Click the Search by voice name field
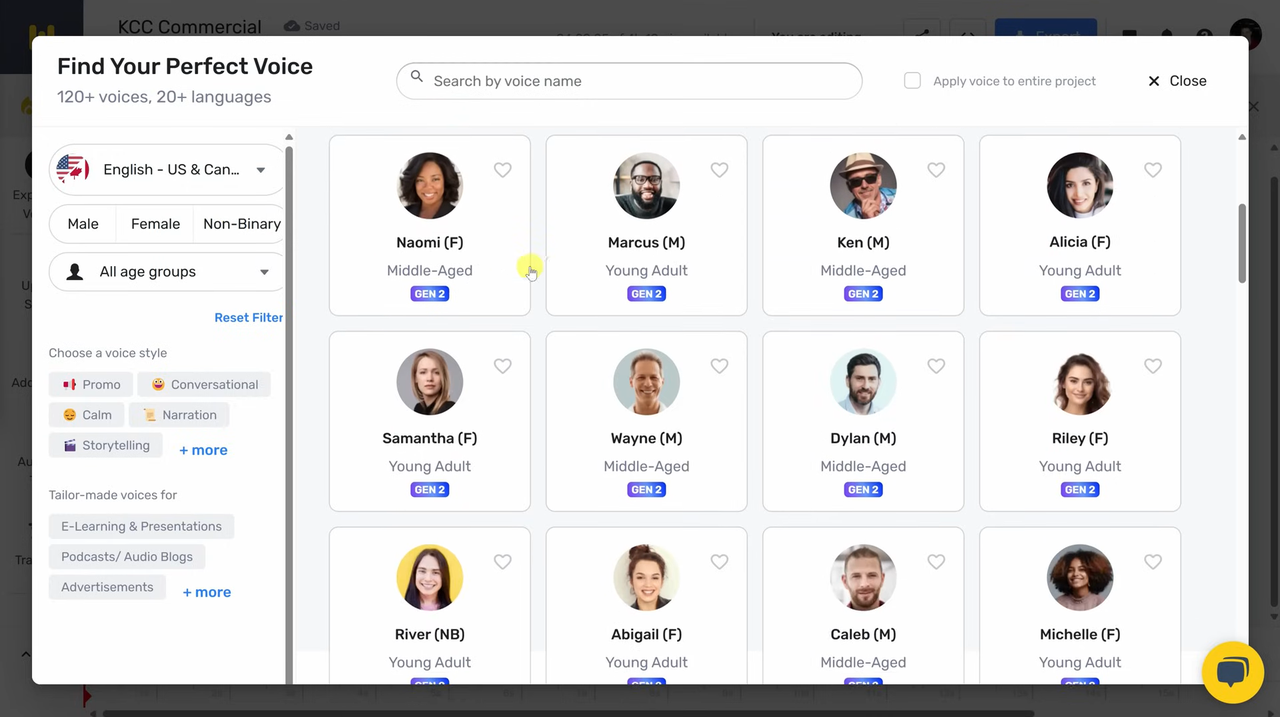This screenshot has width=1280, height=717. 630,81
